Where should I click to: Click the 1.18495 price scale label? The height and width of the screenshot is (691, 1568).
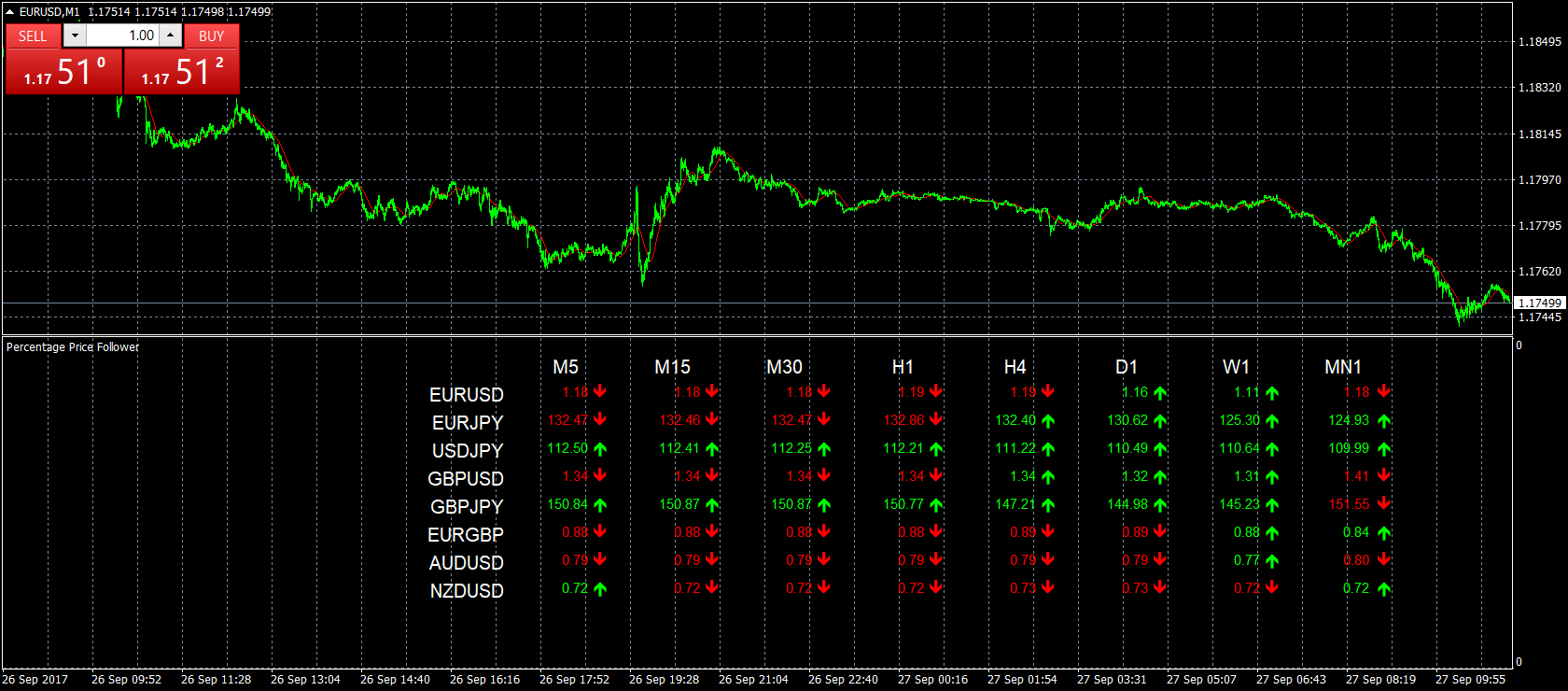click(x=1539, y=42)
